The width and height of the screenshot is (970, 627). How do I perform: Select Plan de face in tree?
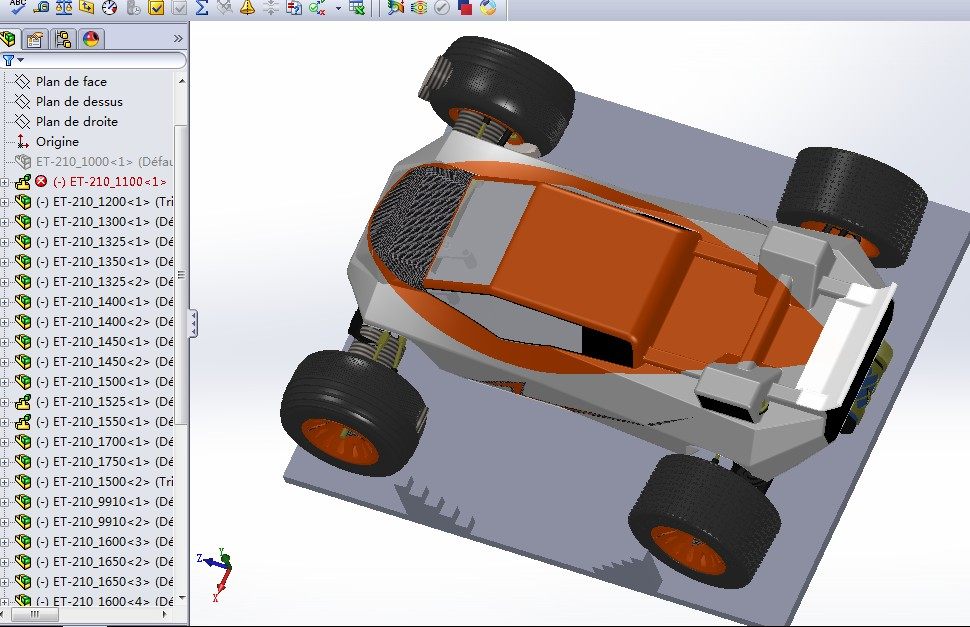(x=70, y=81)
